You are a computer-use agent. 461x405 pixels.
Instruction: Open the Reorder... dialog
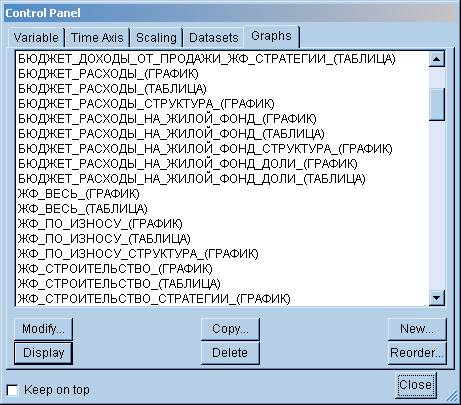click(417, 353)
